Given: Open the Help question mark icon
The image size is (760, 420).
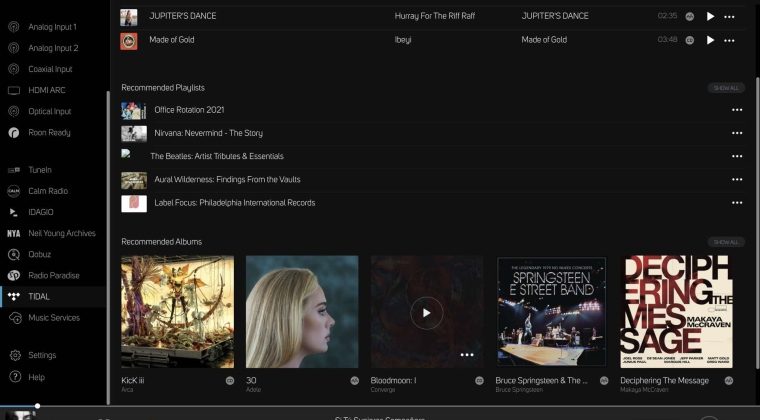Looking at the screenshot, I should [x=15, y=377].
